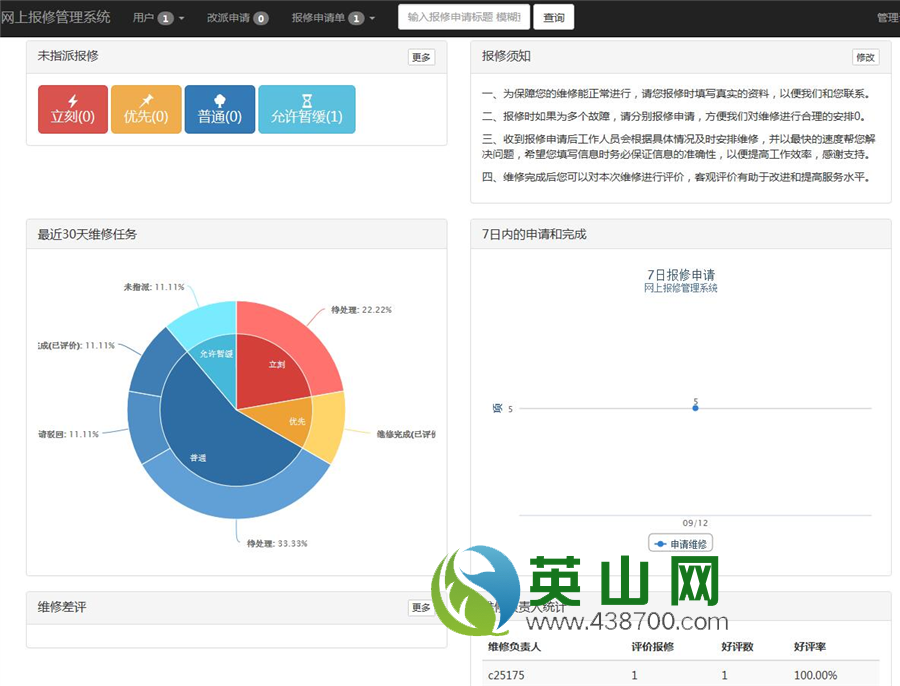Click the 立刻(0) red lightning button
This screenshot has width=900, height=686.
pyautogui.click(x=73, y=109)
